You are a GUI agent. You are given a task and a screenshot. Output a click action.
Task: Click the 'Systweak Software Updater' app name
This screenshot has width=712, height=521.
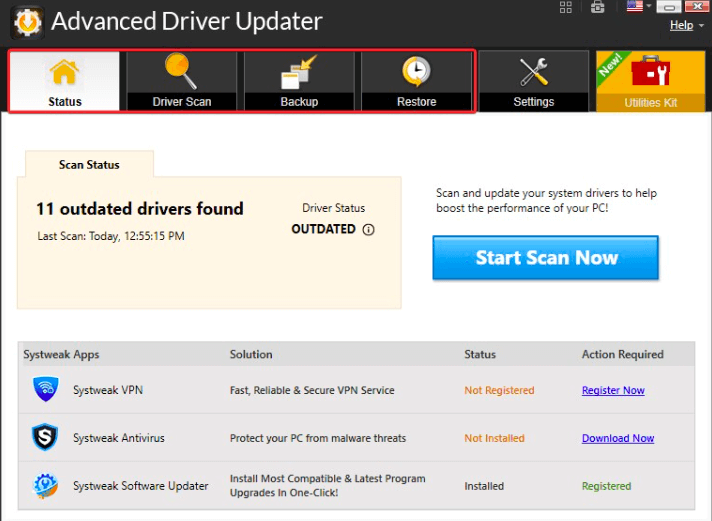pos(141,486)
